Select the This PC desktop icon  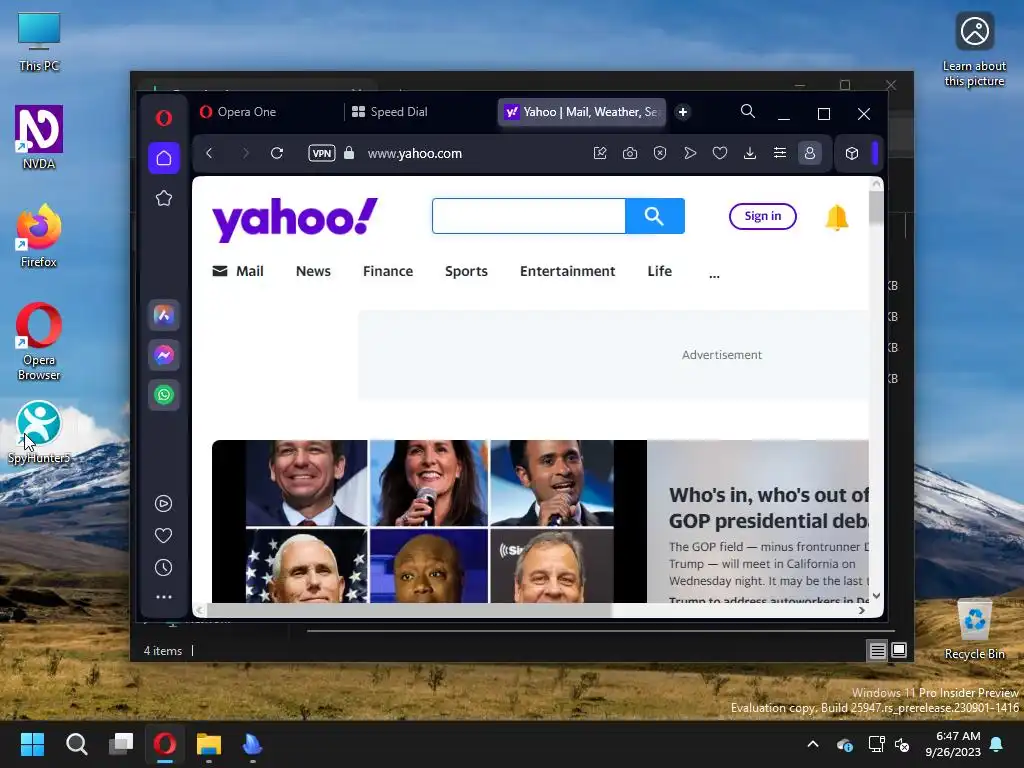(39, 42)
